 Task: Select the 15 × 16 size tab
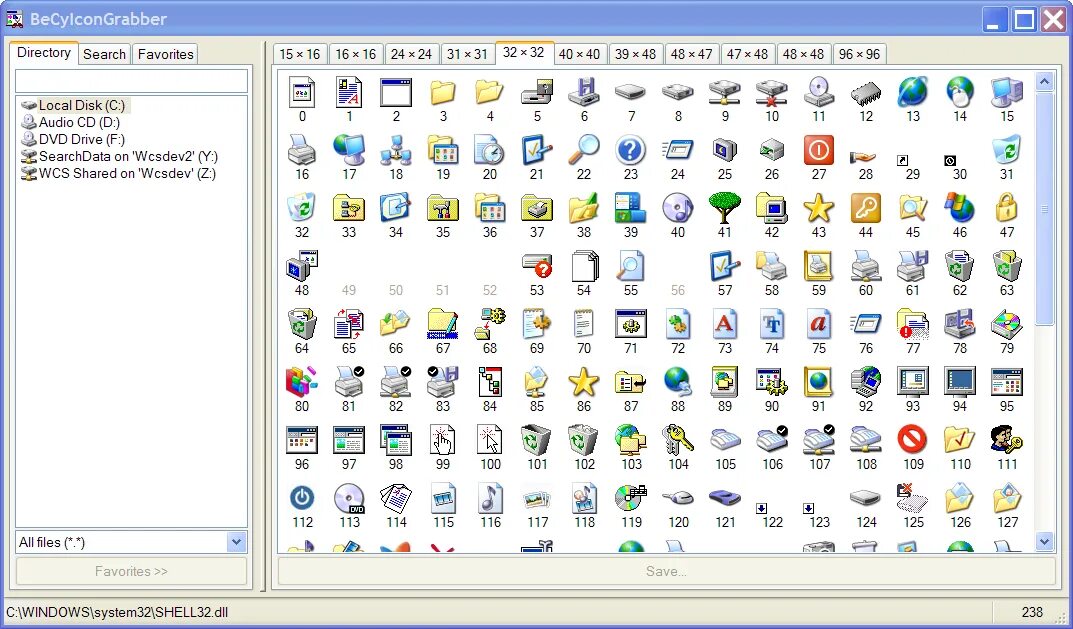(x=300, y=54)
